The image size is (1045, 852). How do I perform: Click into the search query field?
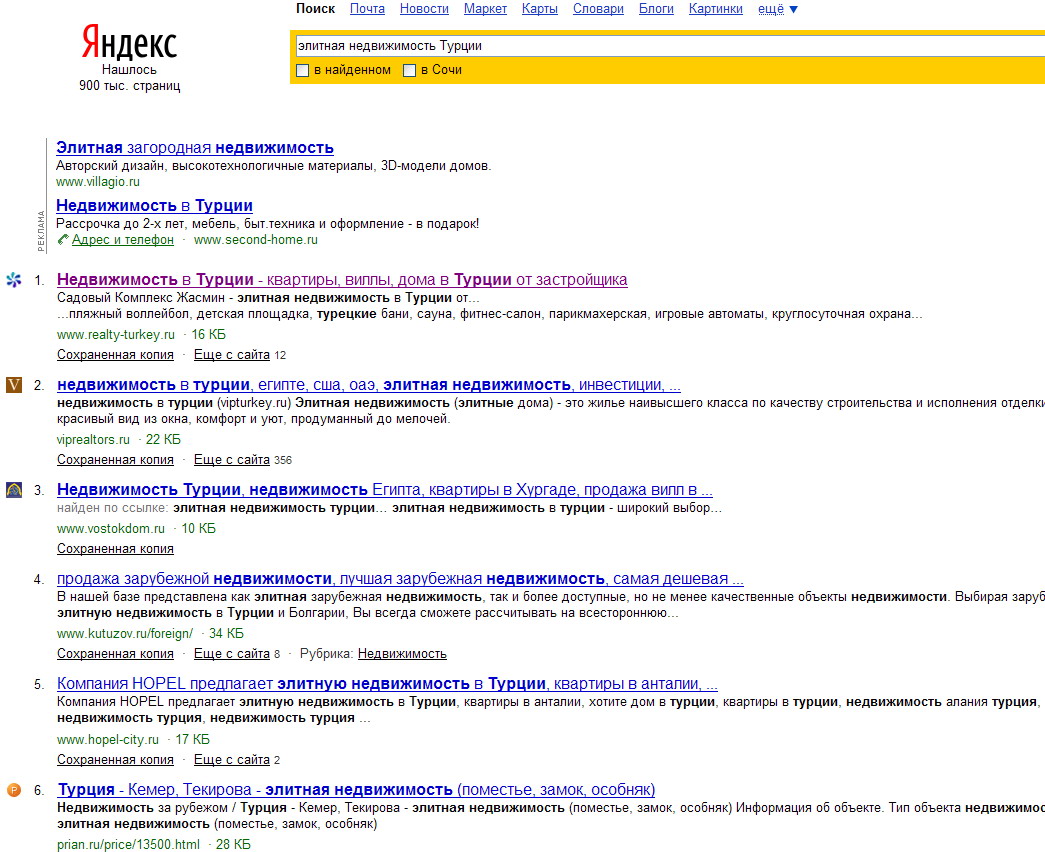tap(660, 46)
